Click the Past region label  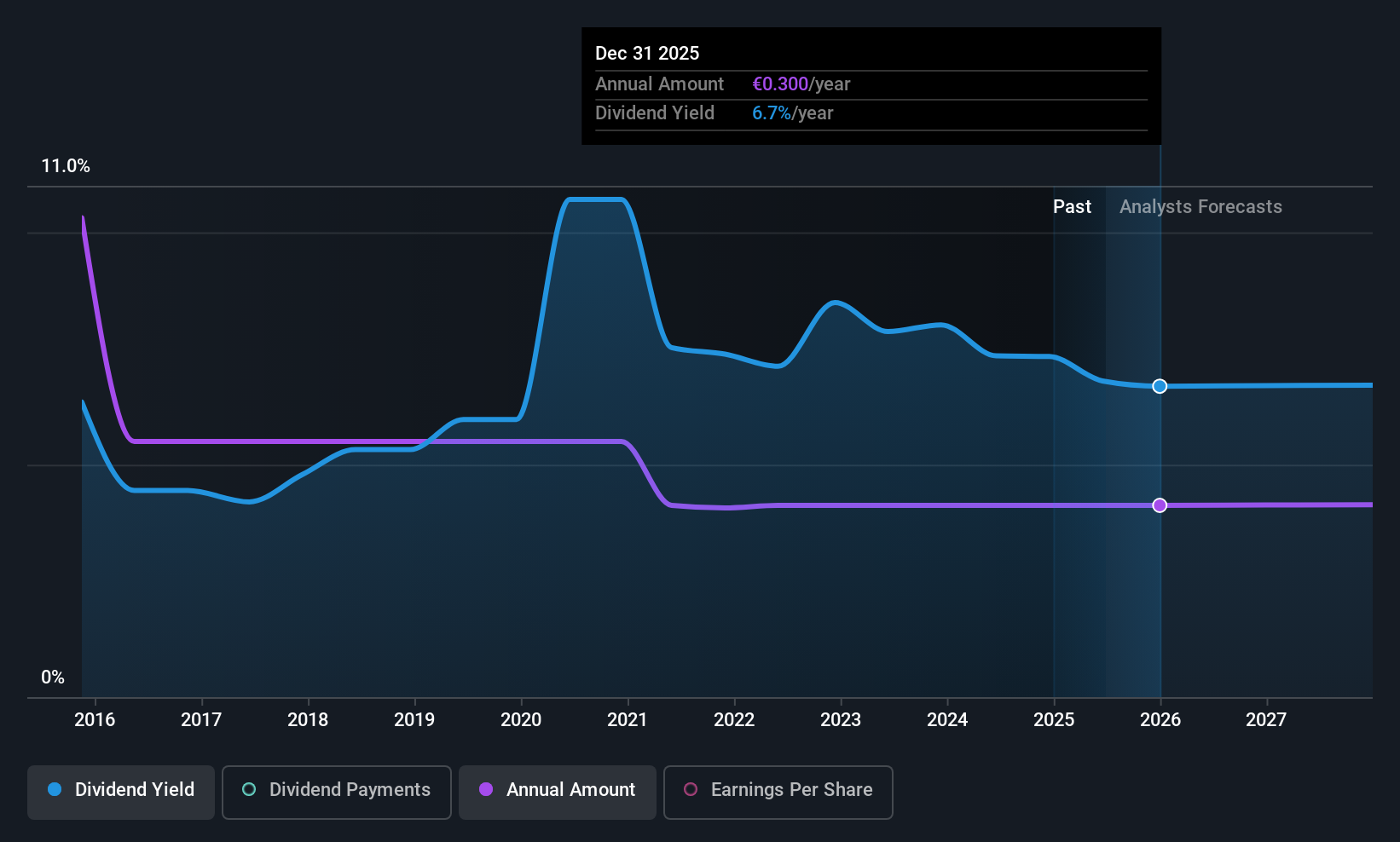[x=1072, y=207]
